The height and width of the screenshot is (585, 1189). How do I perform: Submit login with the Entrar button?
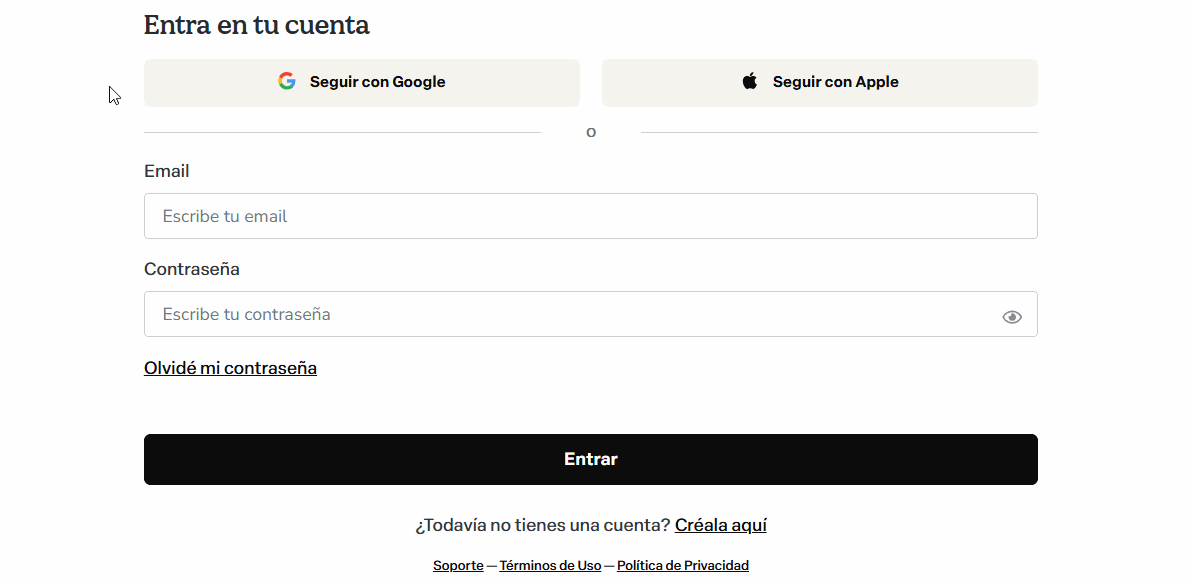coord(591,459)
